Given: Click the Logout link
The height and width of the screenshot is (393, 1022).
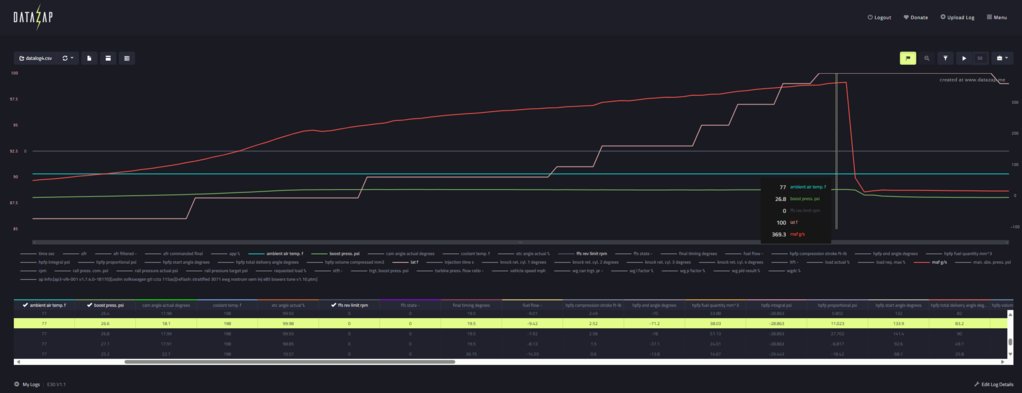Looking at the screenshot, I should click(x=879, y=18).
